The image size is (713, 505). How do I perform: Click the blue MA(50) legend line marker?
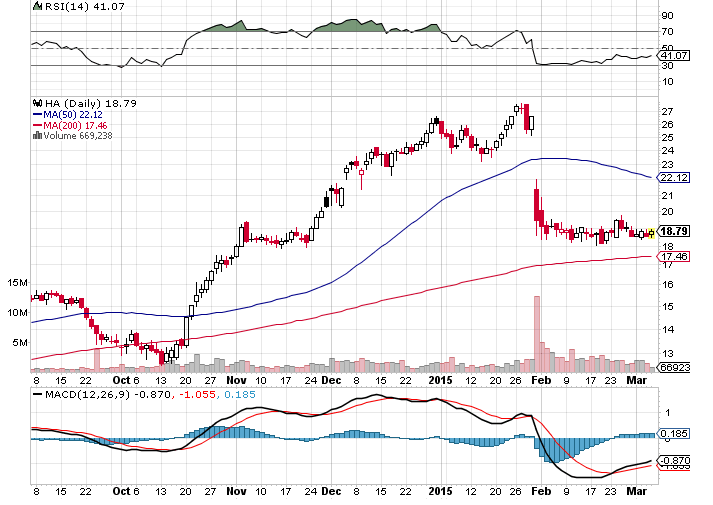(x=37, y=115)
